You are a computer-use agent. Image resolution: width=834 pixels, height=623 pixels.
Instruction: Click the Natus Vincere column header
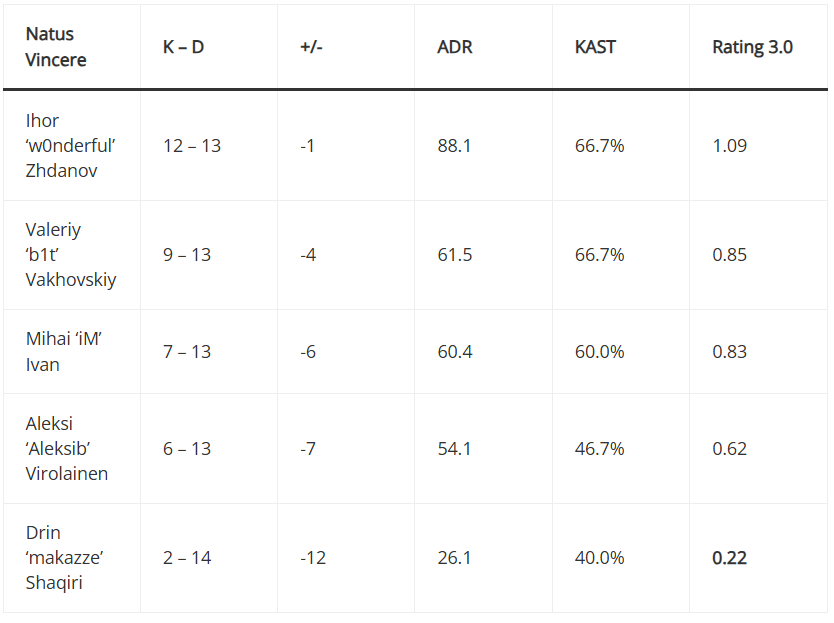56,47
